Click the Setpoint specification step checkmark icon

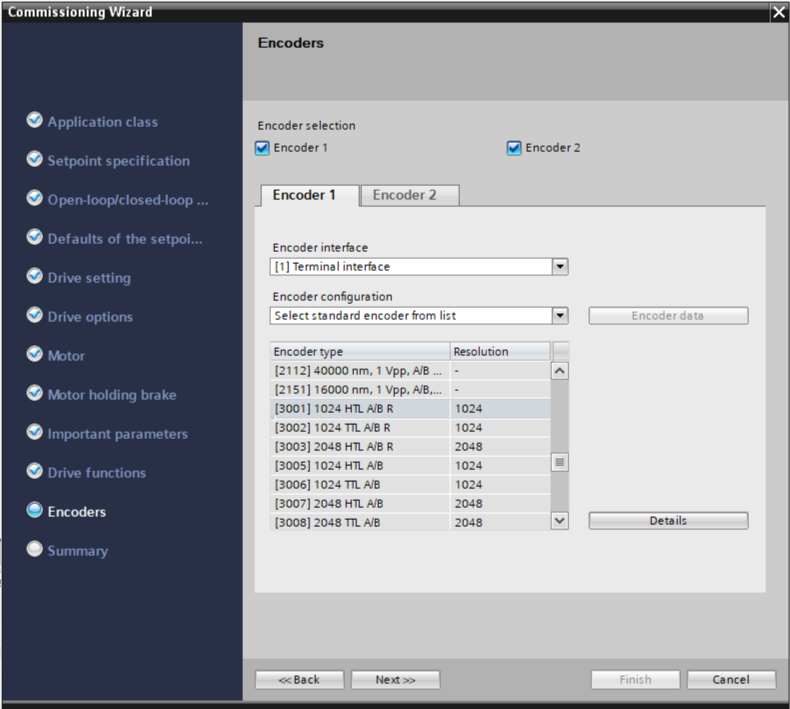[35, 160]
